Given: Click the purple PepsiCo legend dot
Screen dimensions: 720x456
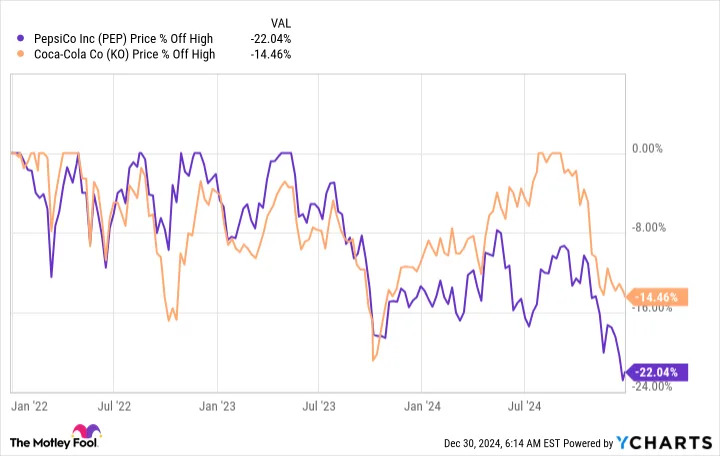Looking at the screenshot, I should 20,39.
